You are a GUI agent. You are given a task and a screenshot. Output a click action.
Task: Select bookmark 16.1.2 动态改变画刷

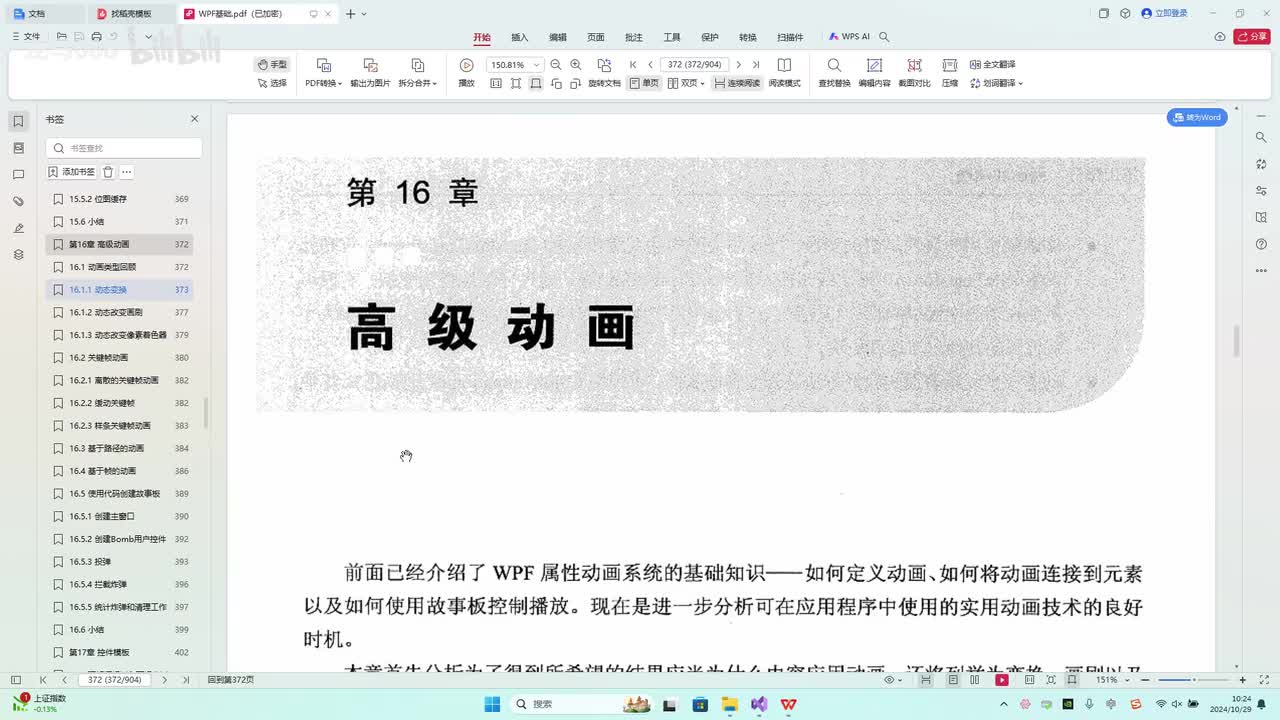pos(119,312)
